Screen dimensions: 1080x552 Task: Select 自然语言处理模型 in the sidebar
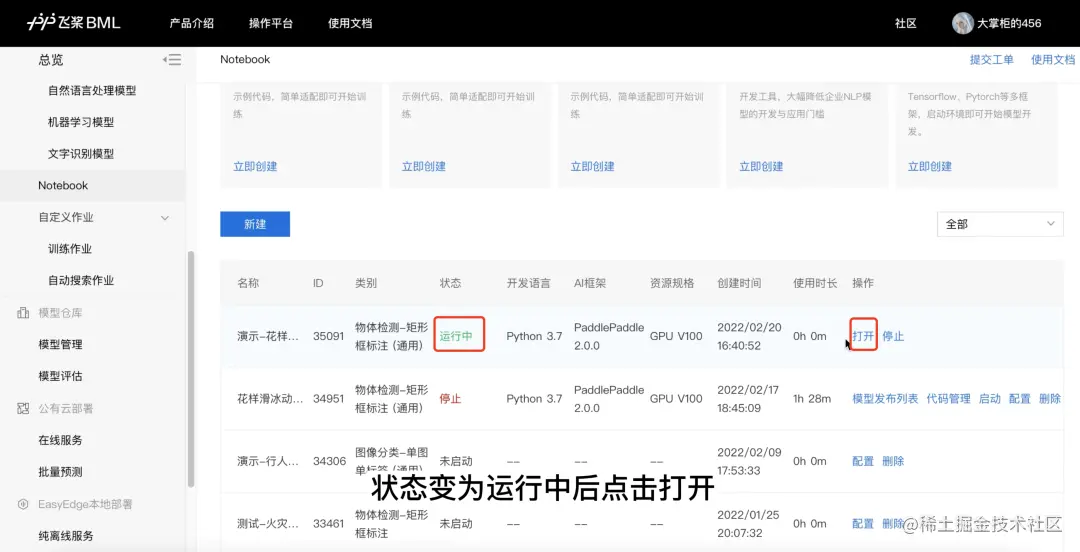(92, 90)
